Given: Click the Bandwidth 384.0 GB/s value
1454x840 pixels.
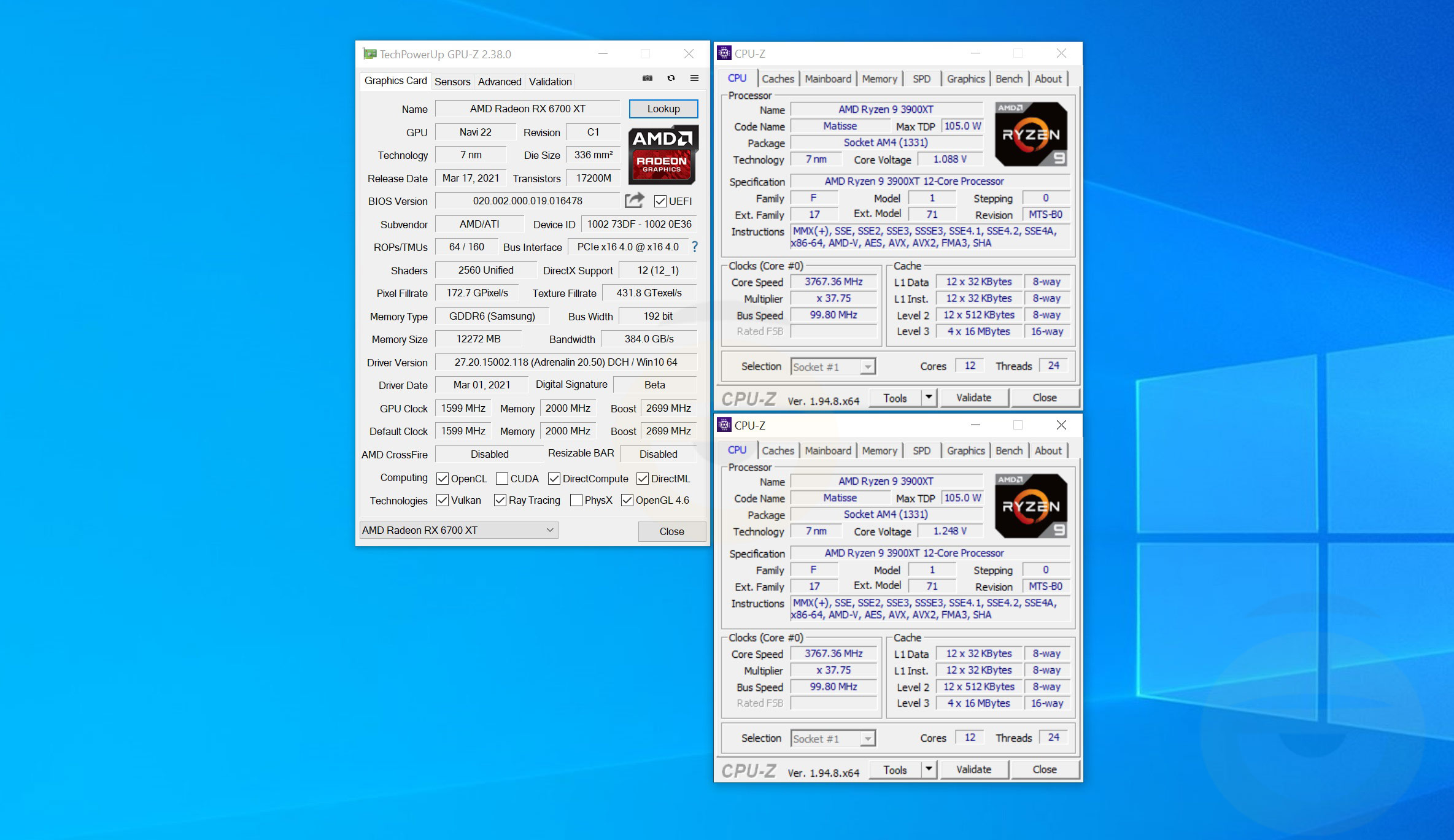Looking at the screenshot, I should click(649, 339).
